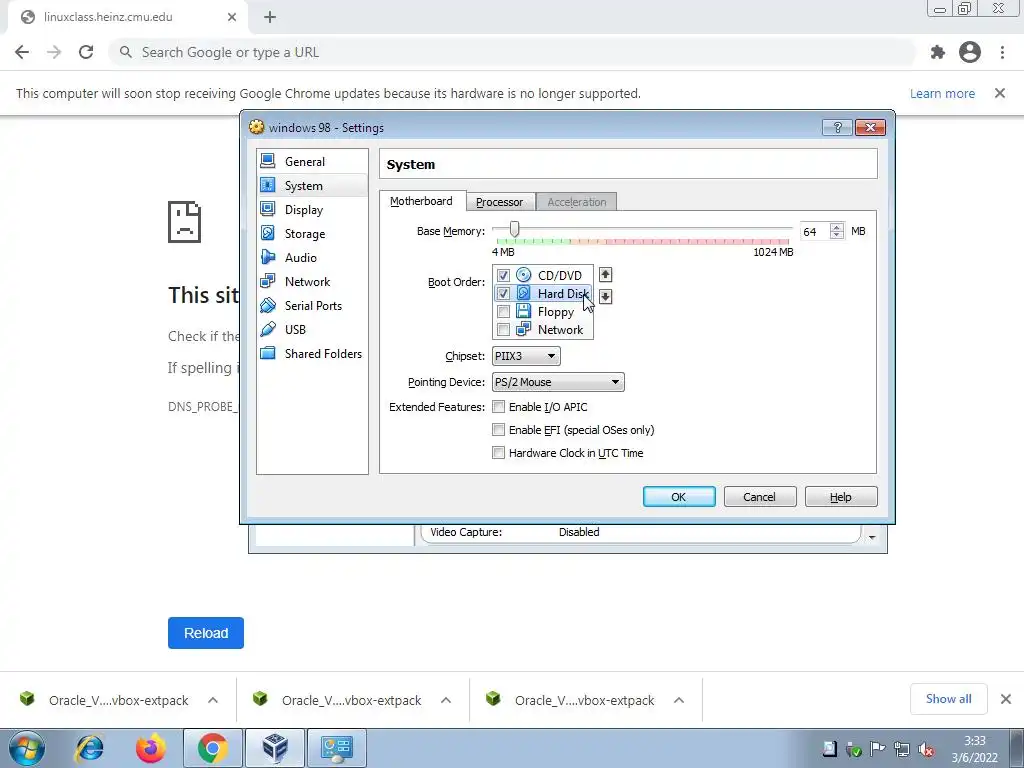Open the Shared Folders category
Screen dimensions: 1024x768
(x=312, y=353)
